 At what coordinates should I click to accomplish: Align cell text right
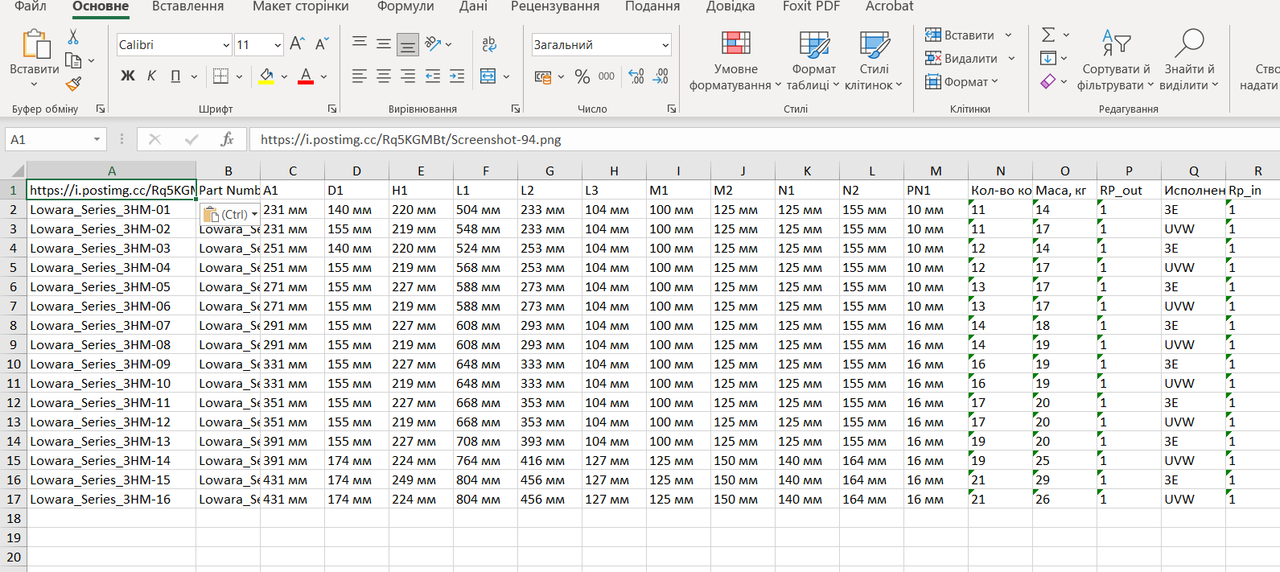click(x=407, y=76)
